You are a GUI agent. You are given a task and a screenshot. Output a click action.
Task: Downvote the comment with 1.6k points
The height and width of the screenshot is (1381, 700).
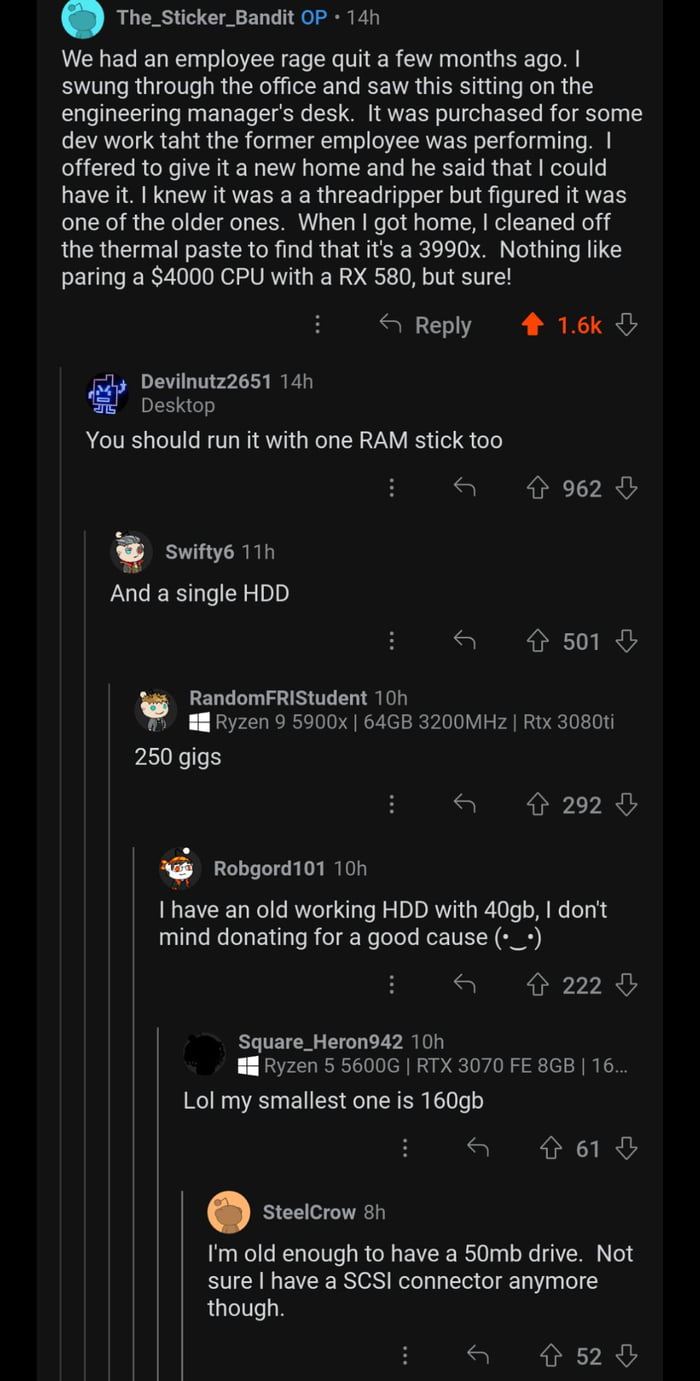coord(627,325)
